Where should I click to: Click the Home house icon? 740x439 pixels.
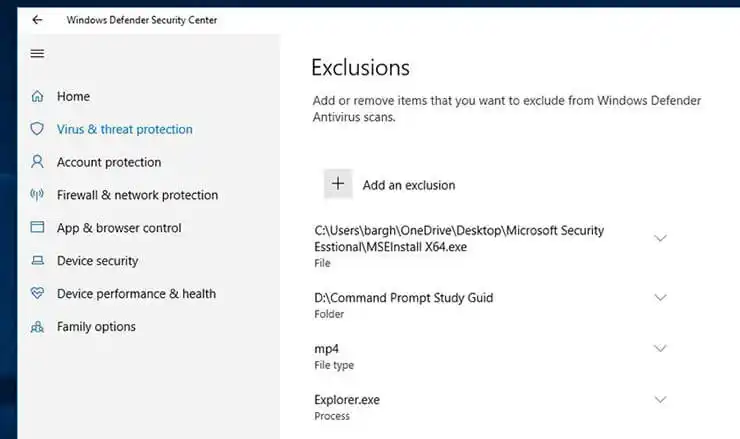38,97
